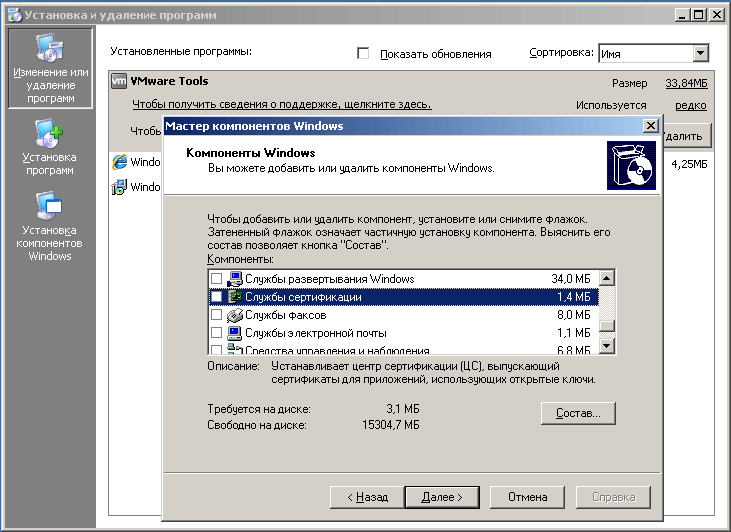Click the VMware support info link
Viewport: 731px width, 532px height.
282,104
